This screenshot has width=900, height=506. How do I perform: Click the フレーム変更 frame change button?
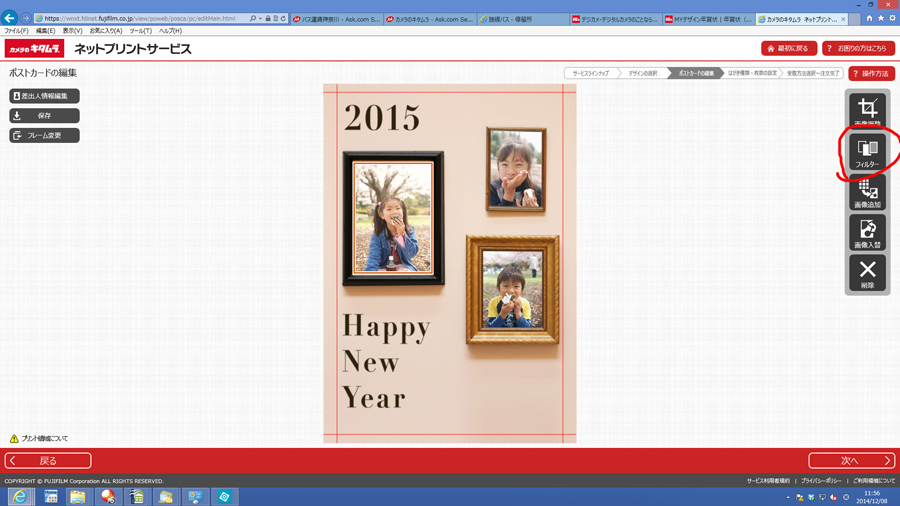coord(44,135)
